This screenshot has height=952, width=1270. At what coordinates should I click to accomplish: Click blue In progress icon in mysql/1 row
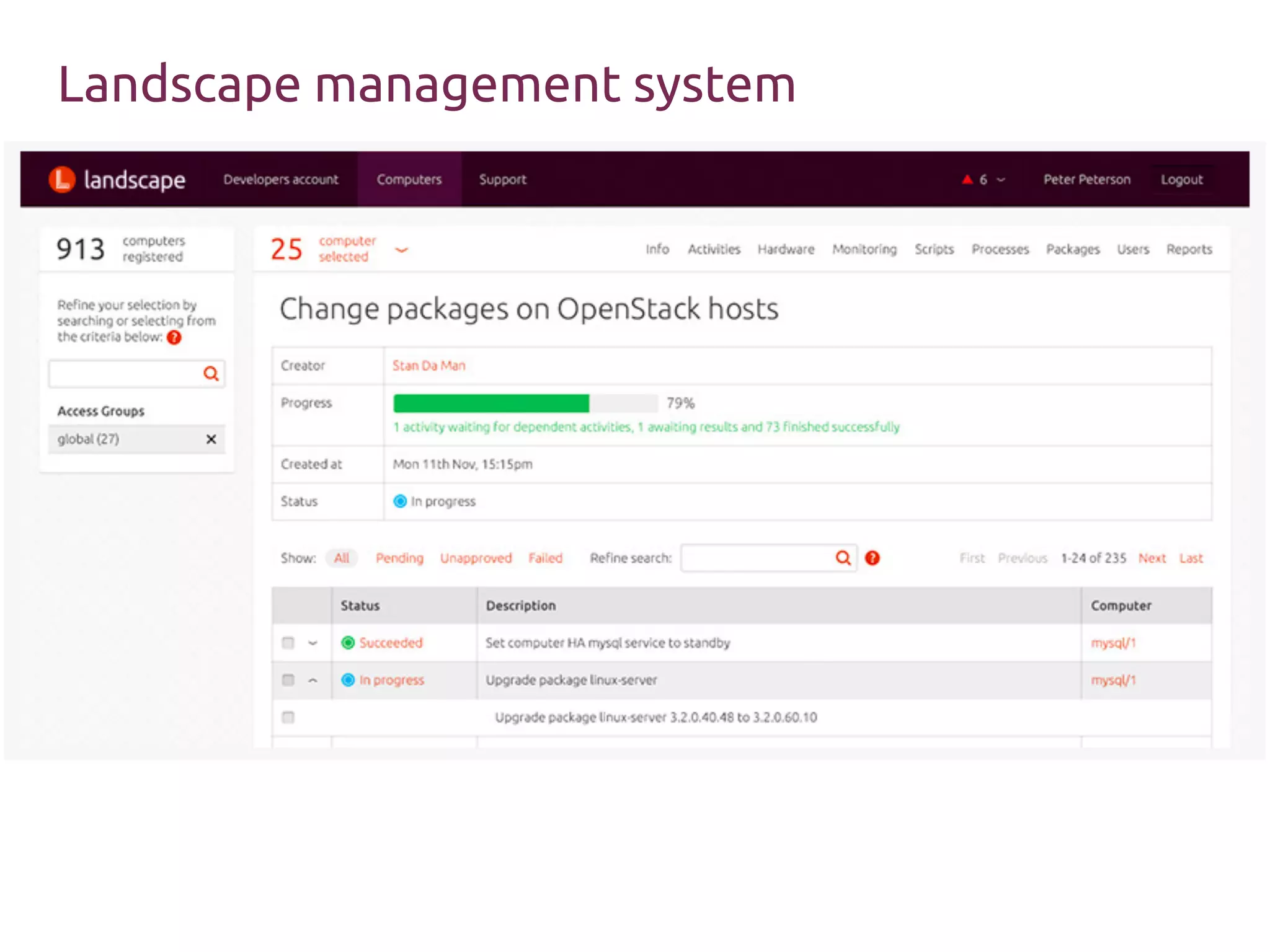click(348, 680)
